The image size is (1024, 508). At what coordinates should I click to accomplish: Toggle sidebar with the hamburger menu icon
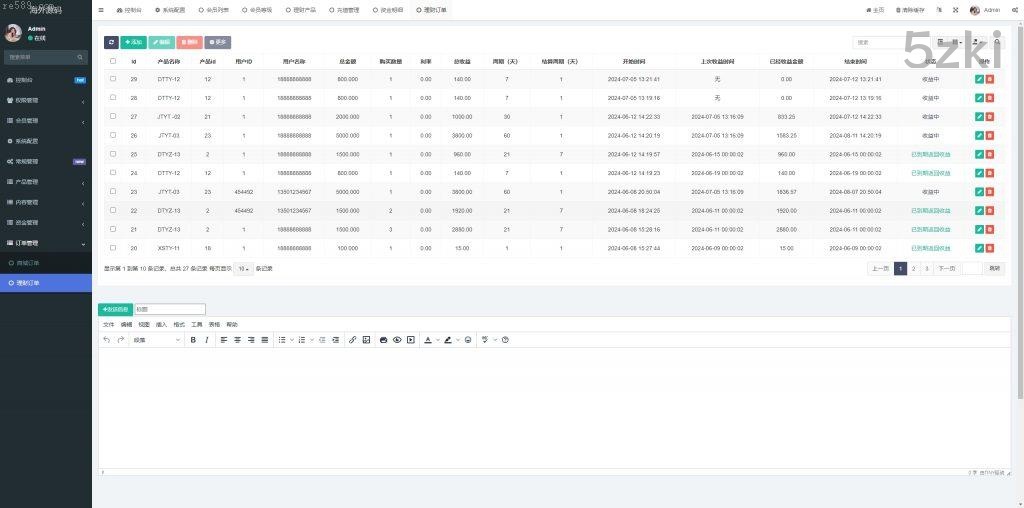(101, 9)
